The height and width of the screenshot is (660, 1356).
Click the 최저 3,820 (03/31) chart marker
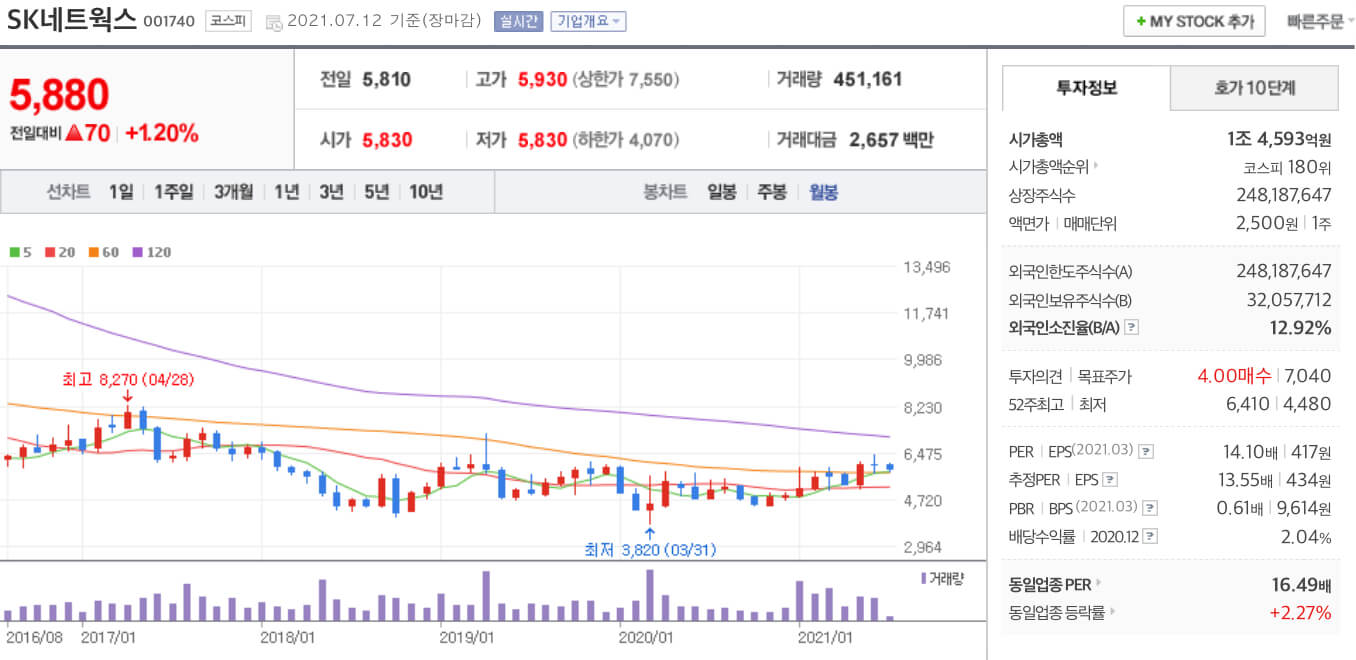[651, 550]
